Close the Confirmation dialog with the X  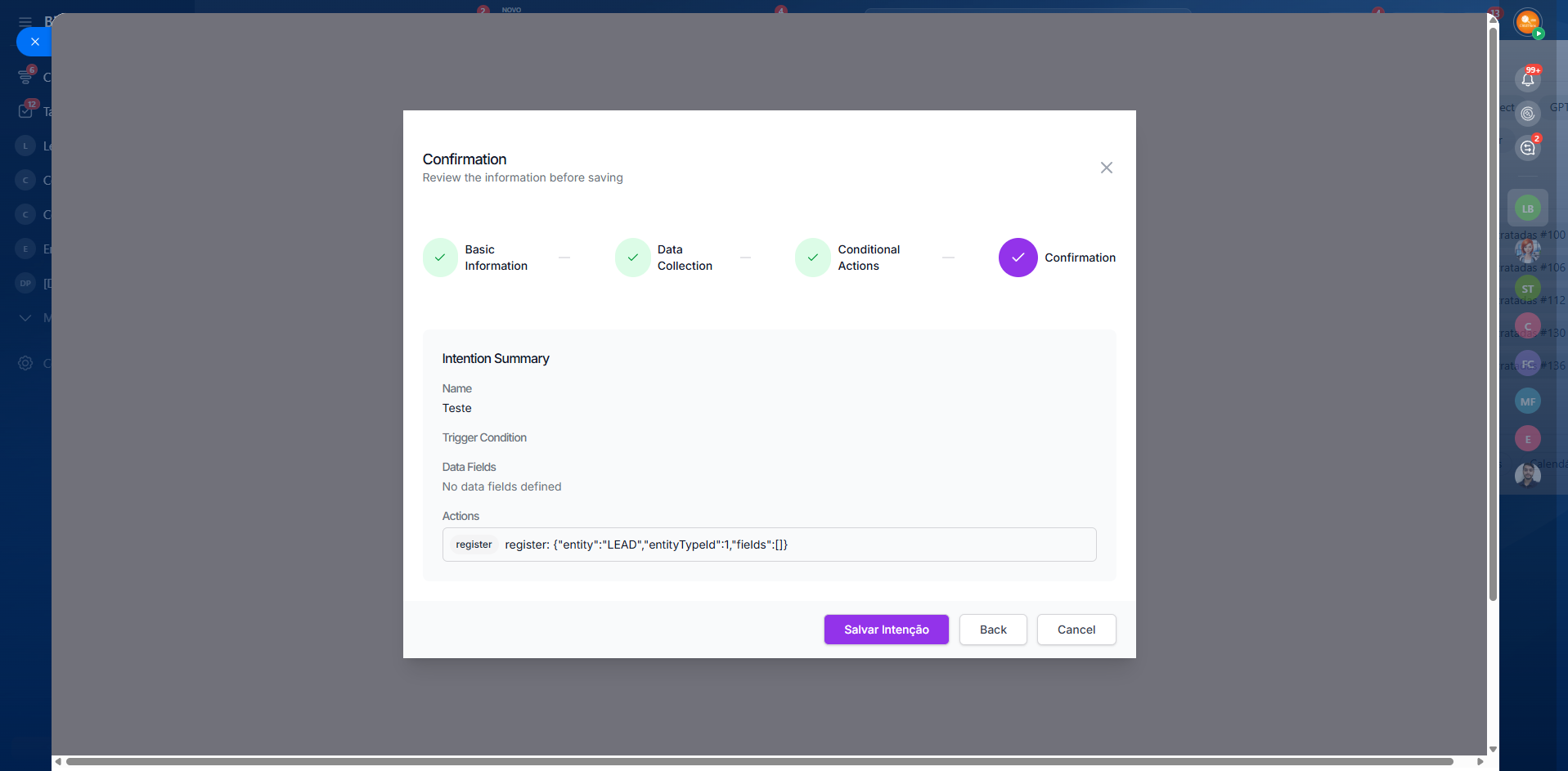(1106, 168)
